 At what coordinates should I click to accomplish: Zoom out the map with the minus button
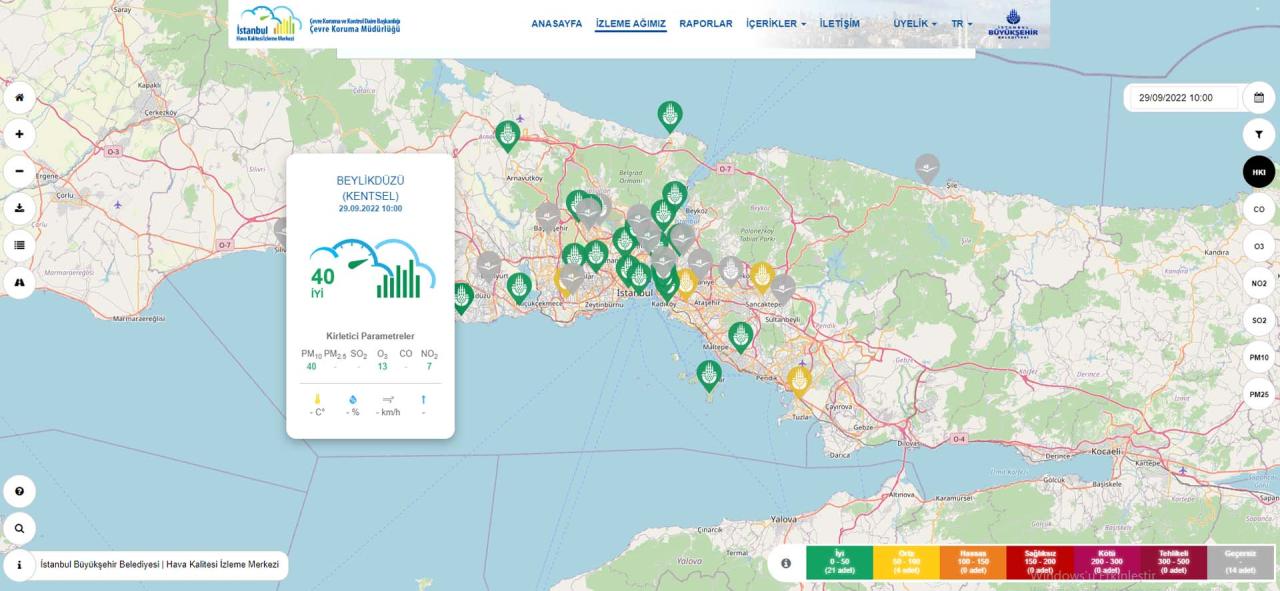[19, 171]
